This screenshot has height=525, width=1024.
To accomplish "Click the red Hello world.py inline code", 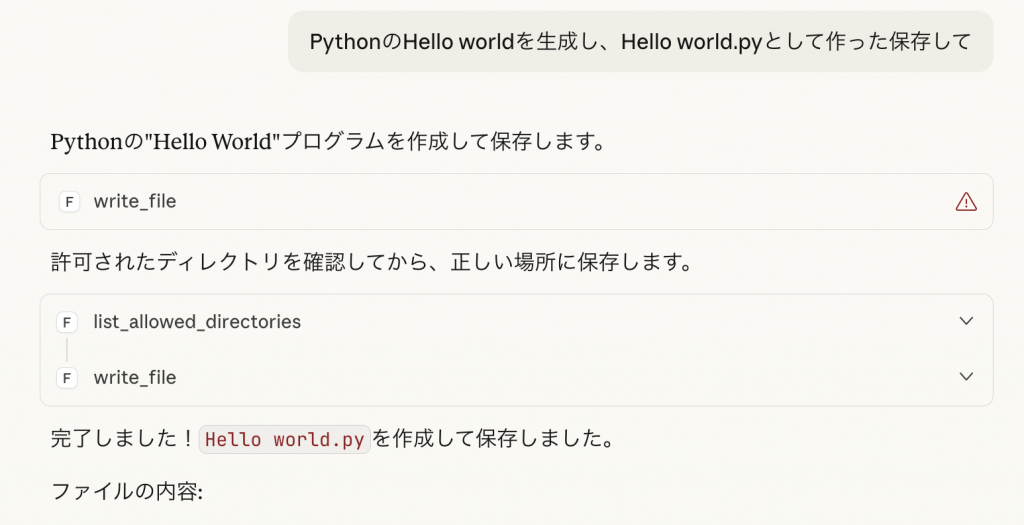I will point(286,440).
